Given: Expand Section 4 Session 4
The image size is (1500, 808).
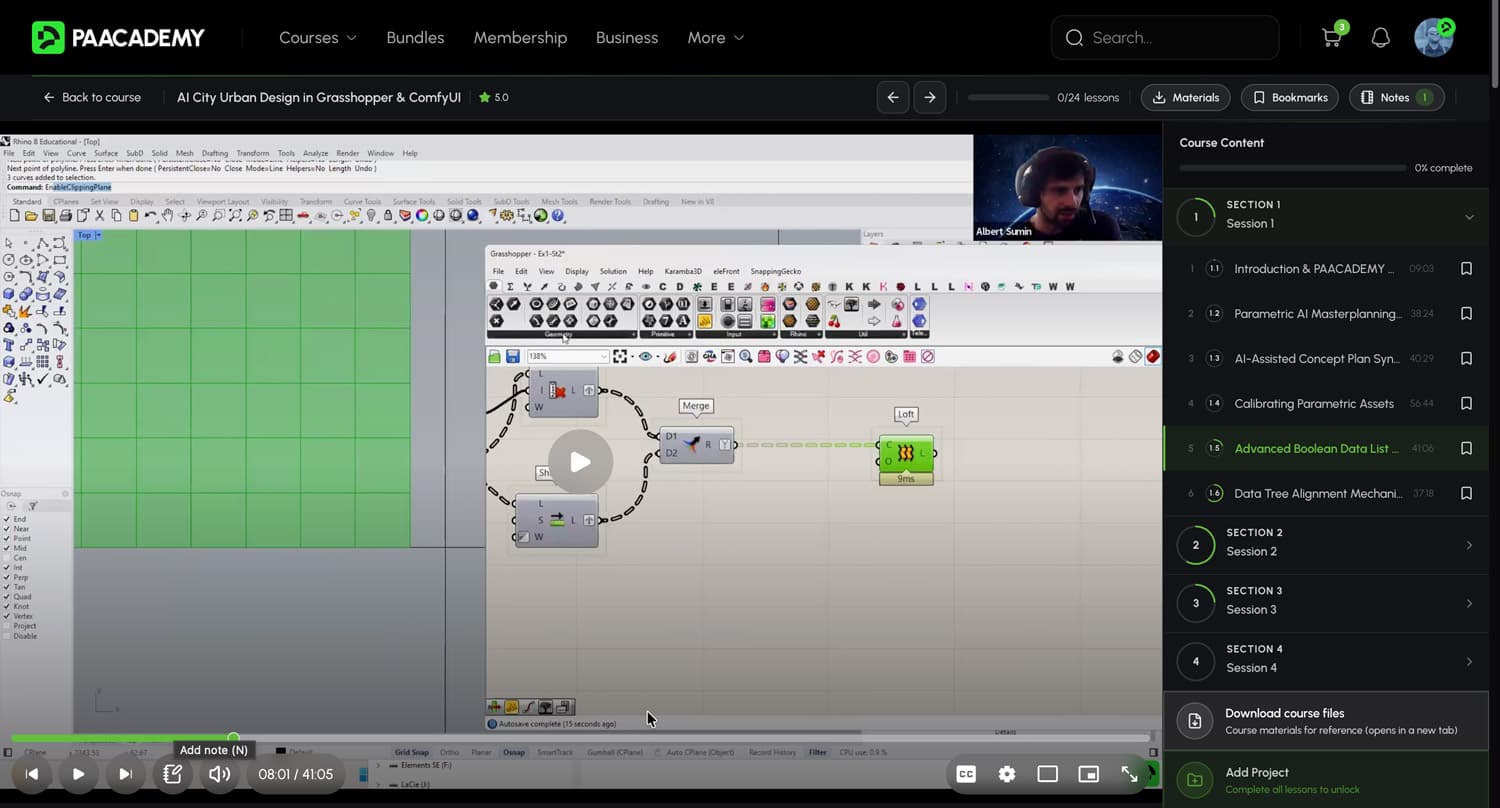Looking at the screenshot, I should pos(1325,661).
